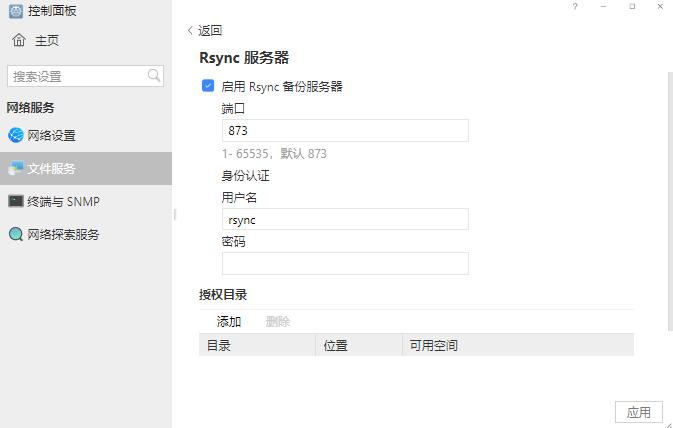The image size is (673, 428).
Task: Click the 添加 button for authorized directories
Action: (229, 321)
